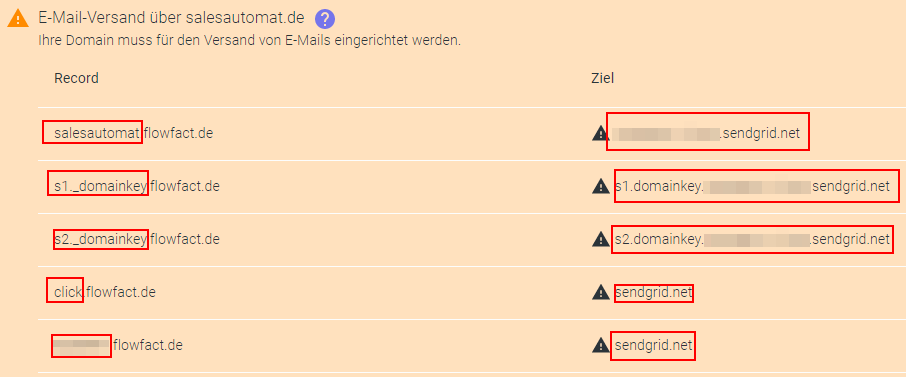
Task: Select the s2._domainkey.flowfact.de record
Action: 137,239
